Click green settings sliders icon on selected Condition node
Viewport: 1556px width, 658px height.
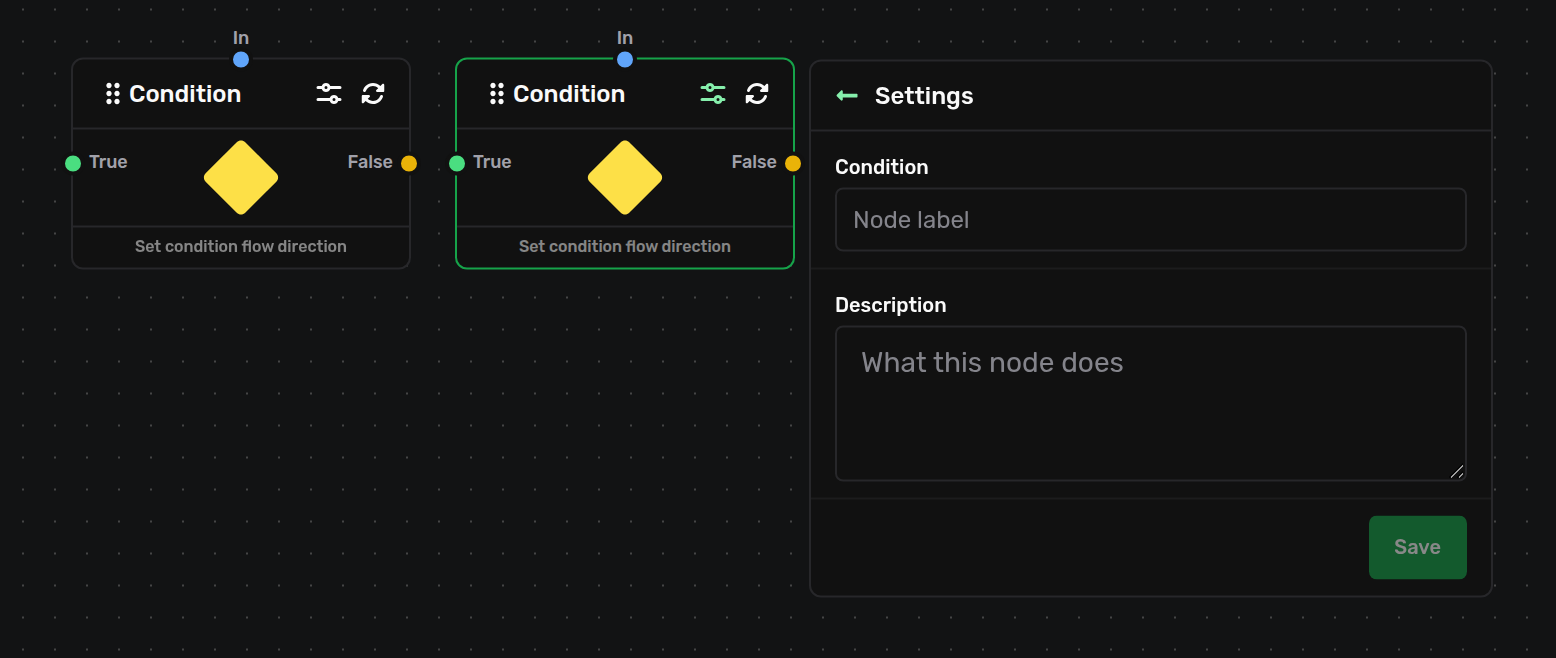(x=713, y=94)
